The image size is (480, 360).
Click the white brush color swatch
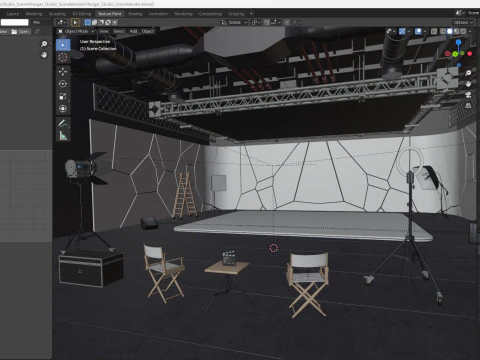[14, 22]
